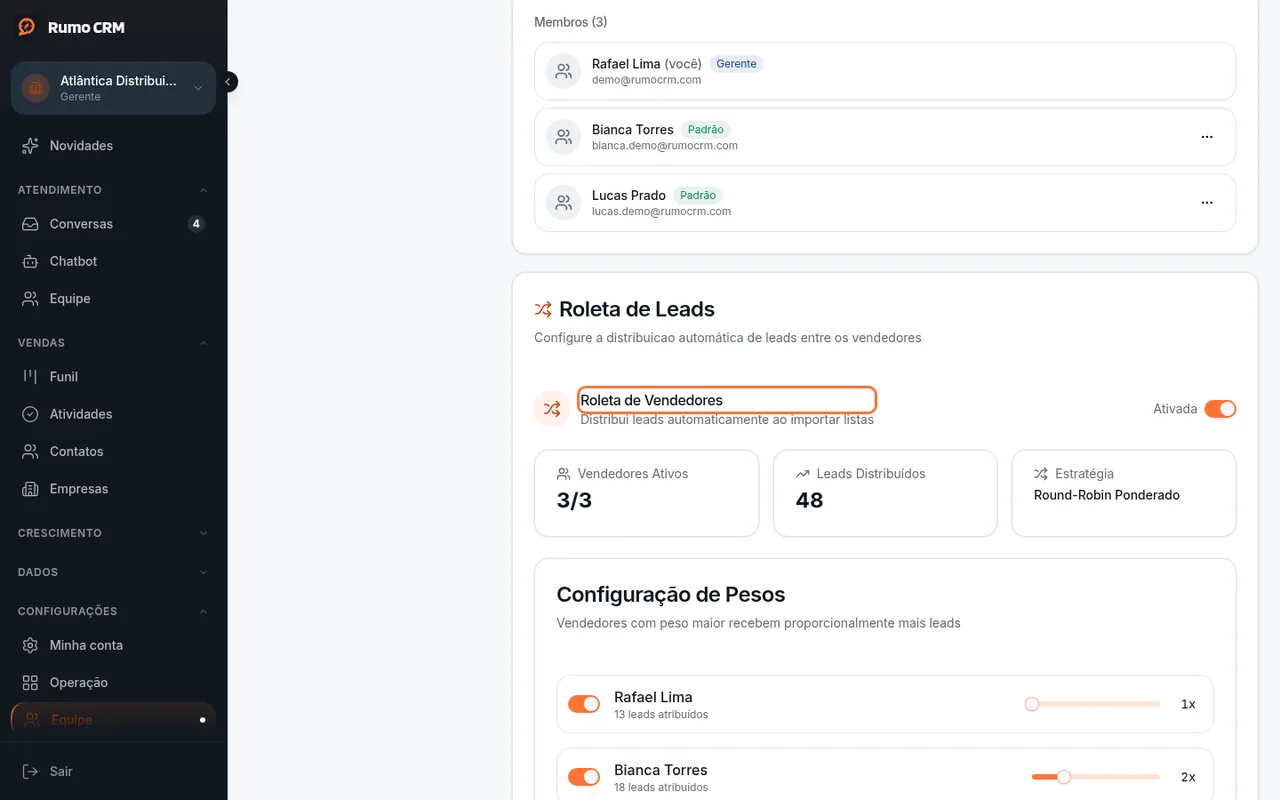
Task: Click Rafael Lima's member avatar icon
Action: 564,71
